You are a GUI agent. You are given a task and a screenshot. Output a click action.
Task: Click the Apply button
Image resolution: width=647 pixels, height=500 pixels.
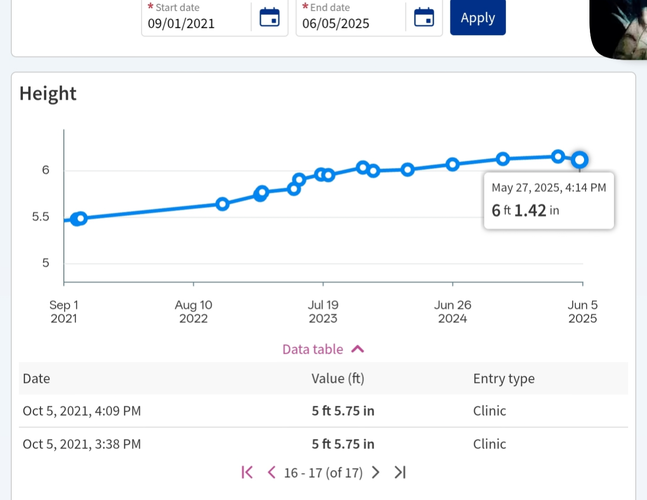coord(477,18)
